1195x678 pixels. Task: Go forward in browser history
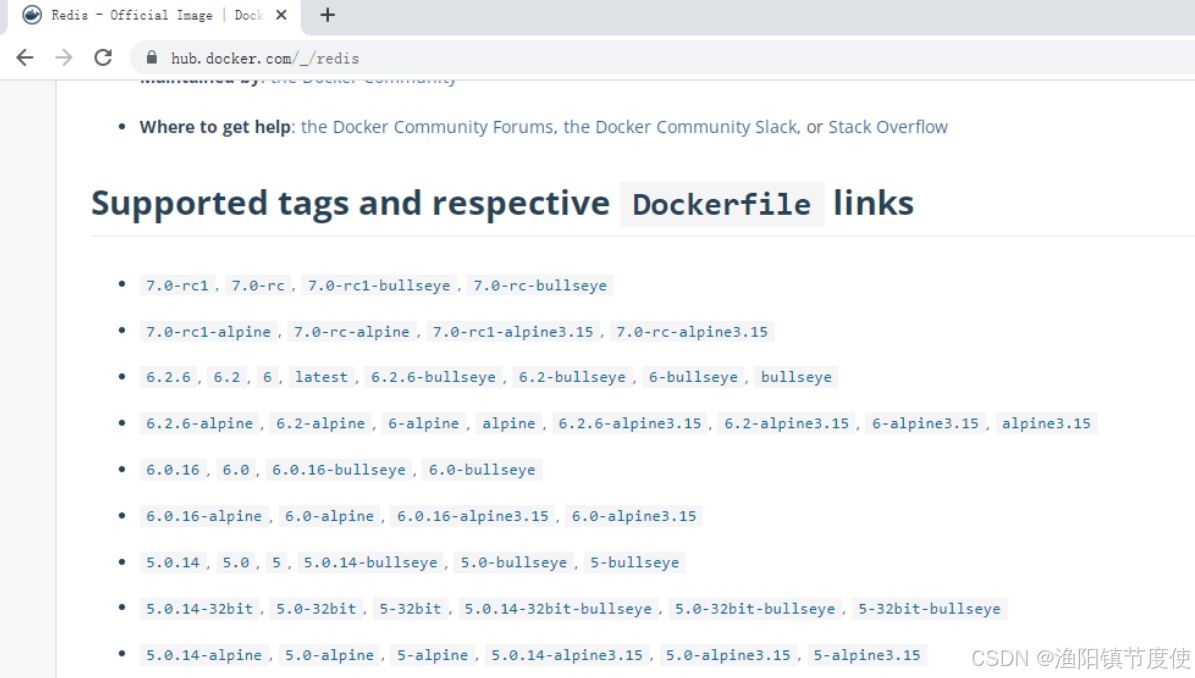(x=64, y=58)
